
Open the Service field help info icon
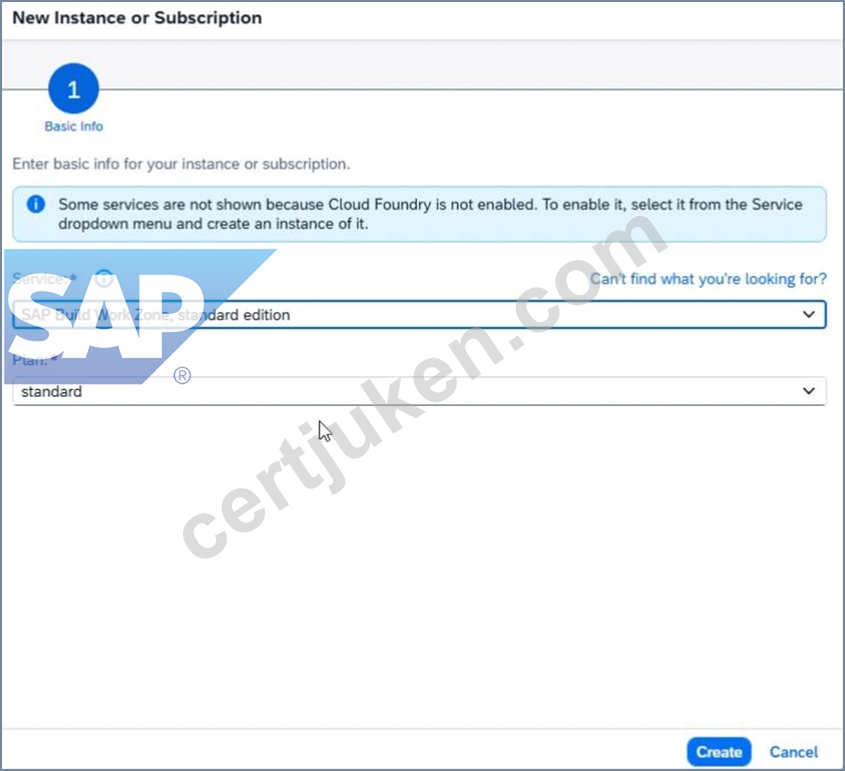[103, 279]
